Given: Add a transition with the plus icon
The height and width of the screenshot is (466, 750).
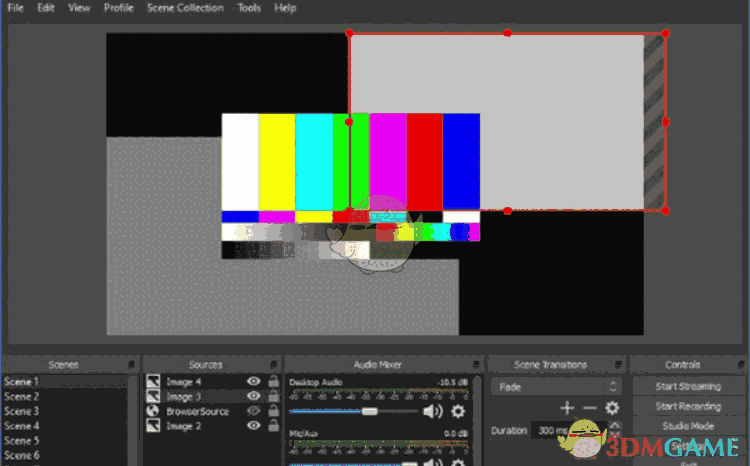Looking at the screenshot, I should [x=567, y=408].
